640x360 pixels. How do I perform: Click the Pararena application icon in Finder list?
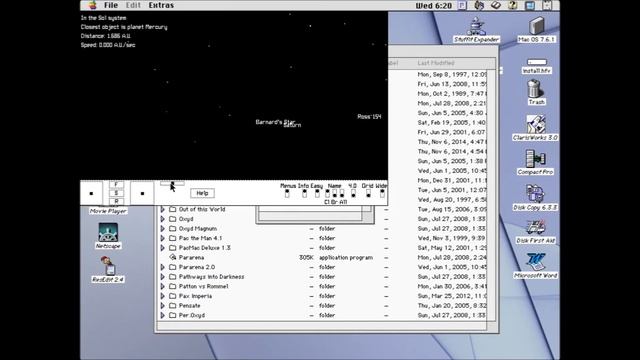[x=173, y=257]
